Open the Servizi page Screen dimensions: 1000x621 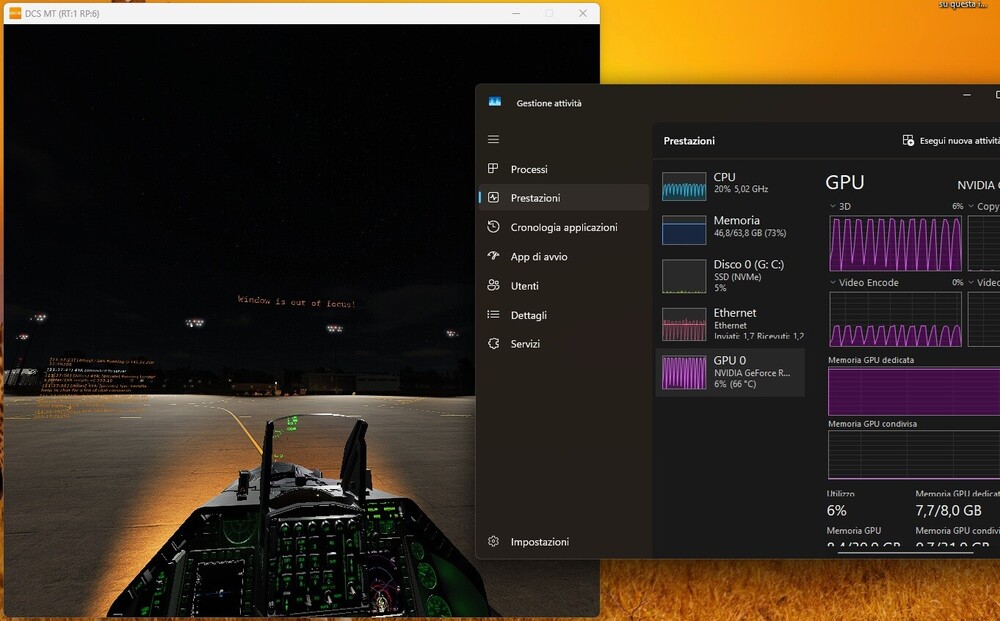tap(563, 344)
